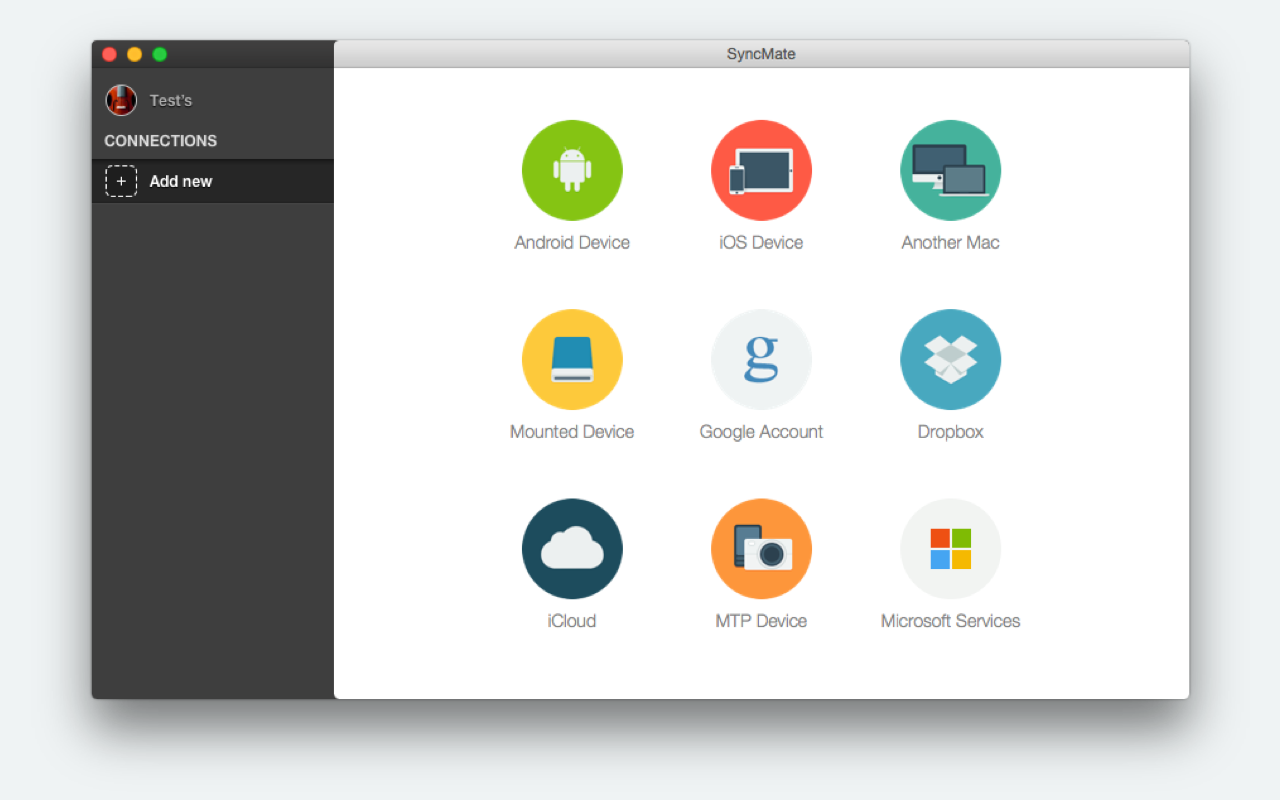Choose the iOS Device connection icon
The height and width of the screenshot is (800, 1280).
click(x=761, y=170)
